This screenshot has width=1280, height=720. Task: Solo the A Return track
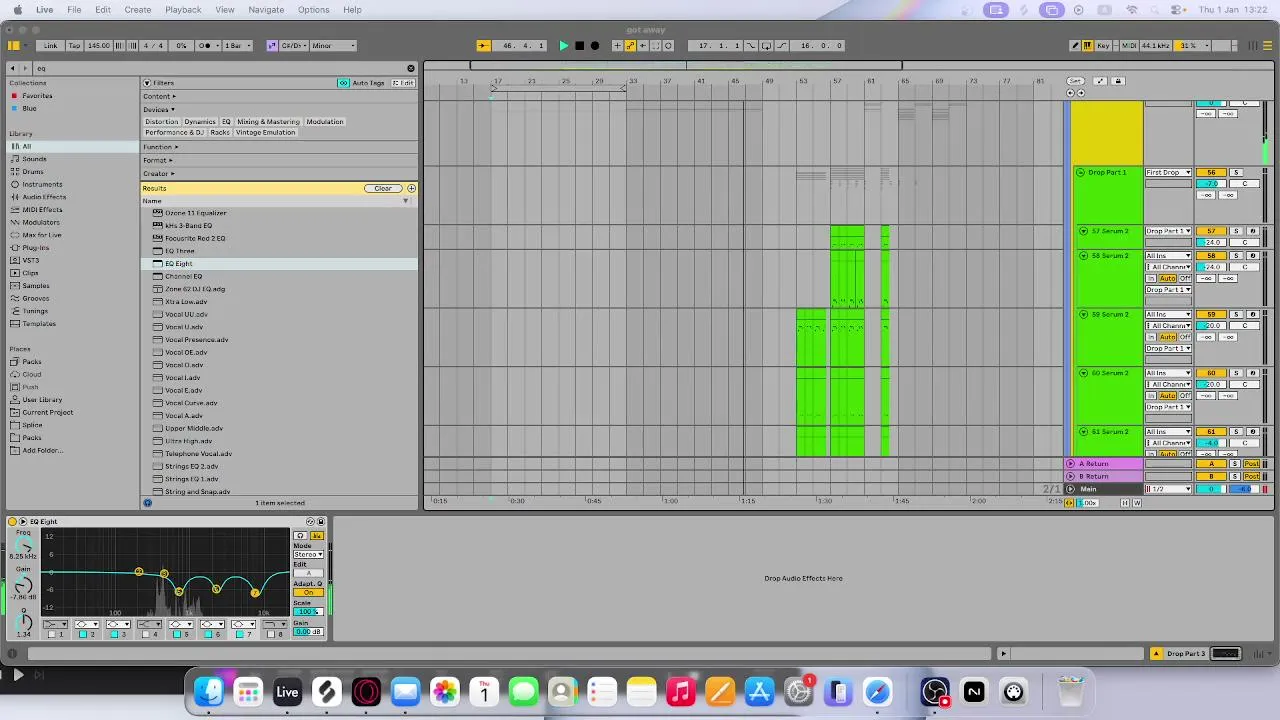pos(1236,464)
